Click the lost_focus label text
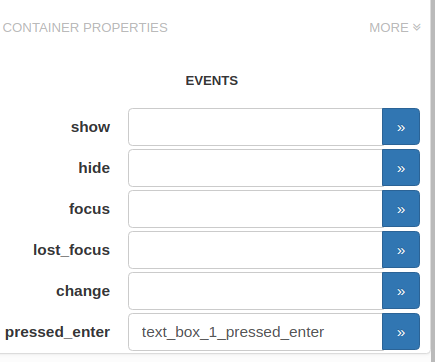The image size is (435, 362). [71, 250]
